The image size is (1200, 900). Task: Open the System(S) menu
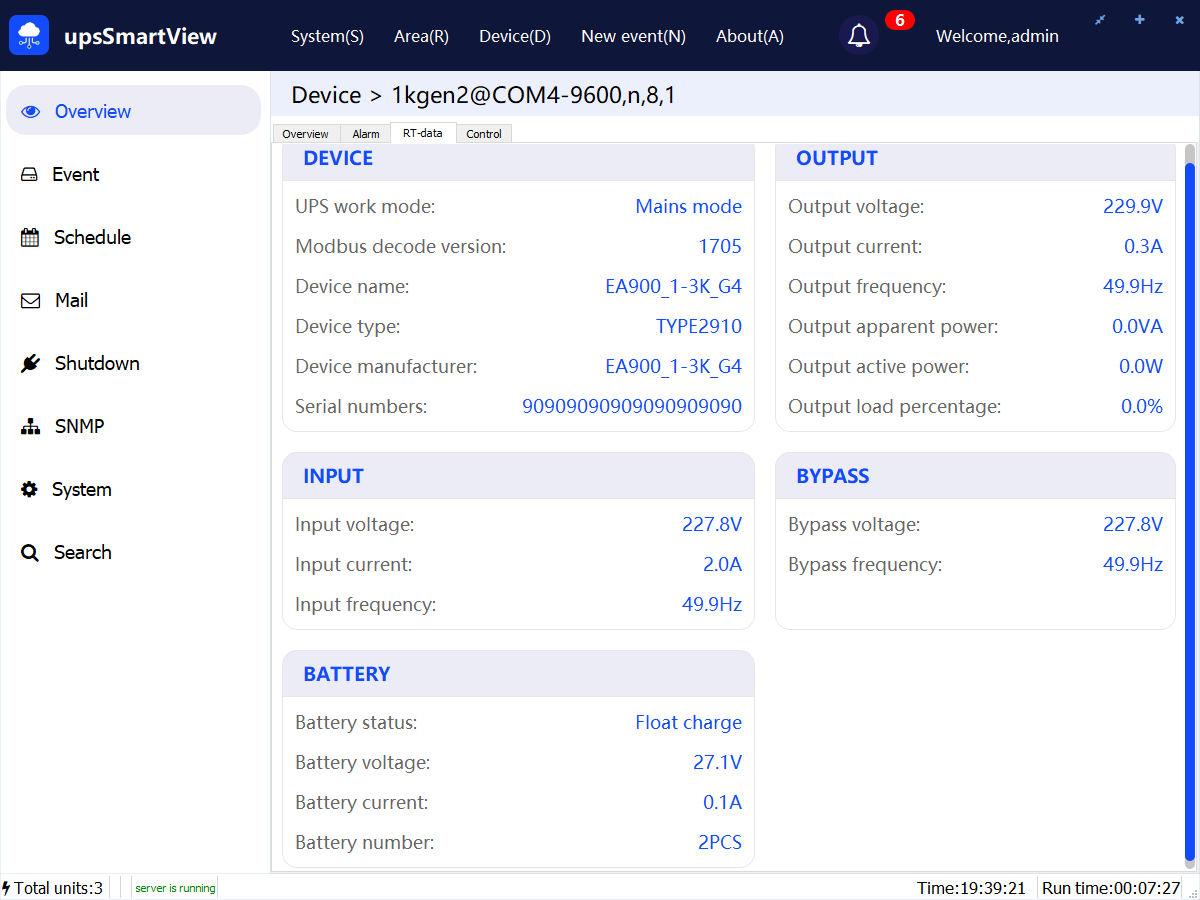pyautogui.click(x=327, y=36)
